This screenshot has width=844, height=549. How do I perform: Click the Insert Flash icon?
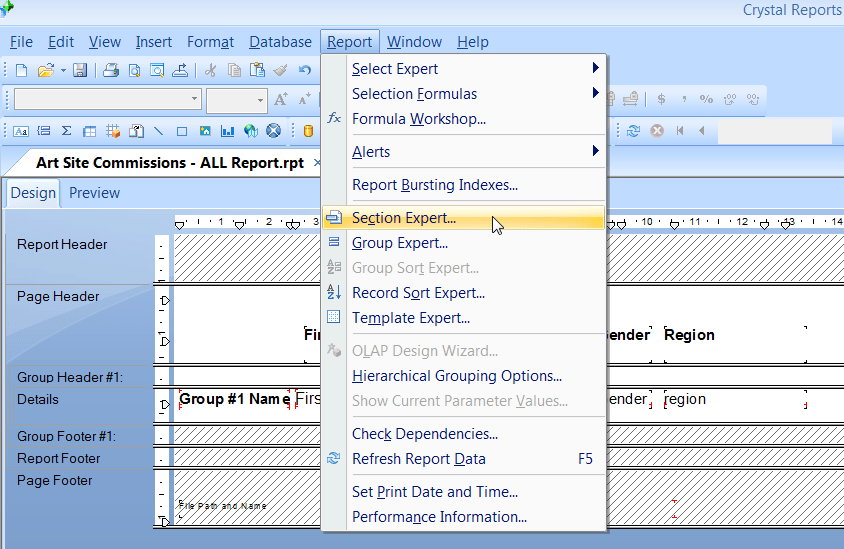click(273, 131)
